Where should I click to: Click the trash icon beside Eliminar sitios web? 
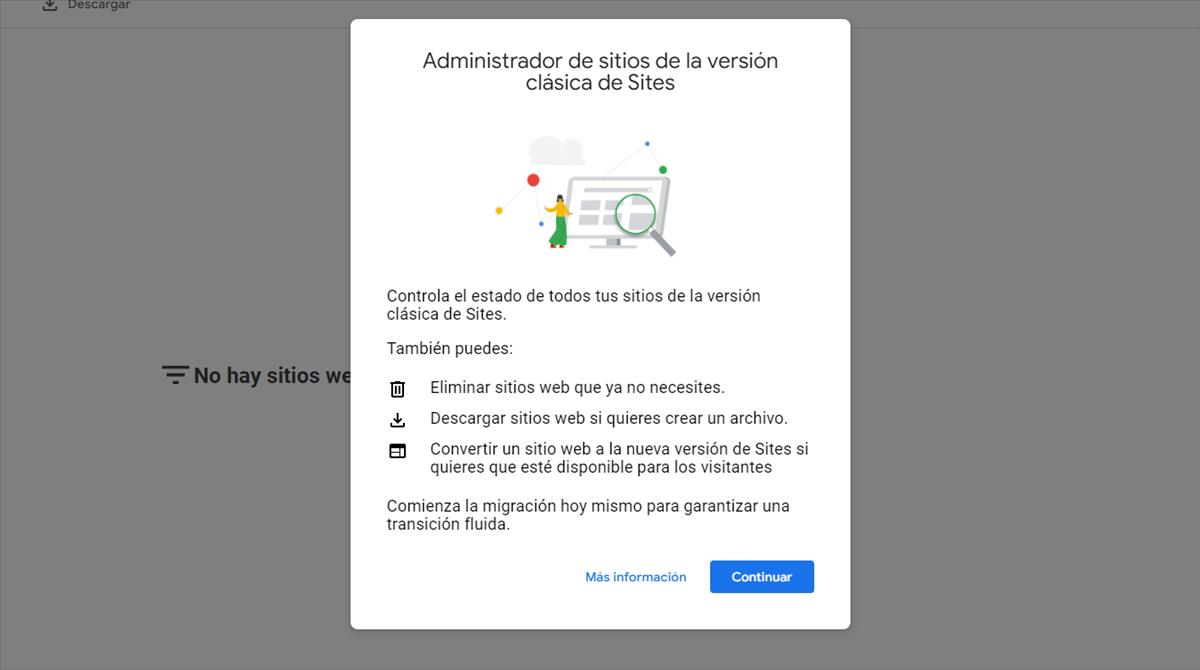click(x=398, y=389)
